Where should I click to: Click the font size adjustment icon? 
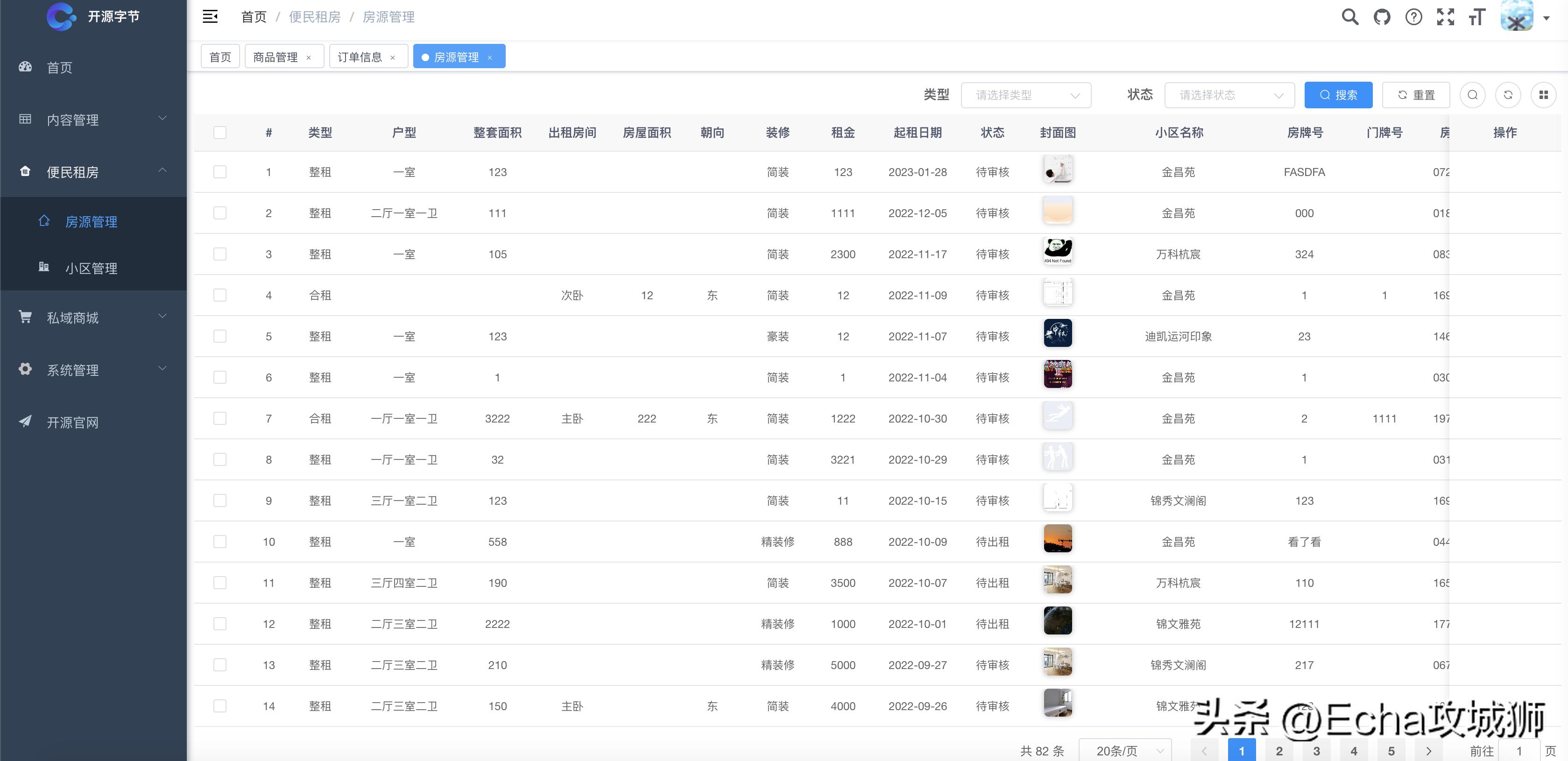pyautogui.click(x=1476, y=17)
